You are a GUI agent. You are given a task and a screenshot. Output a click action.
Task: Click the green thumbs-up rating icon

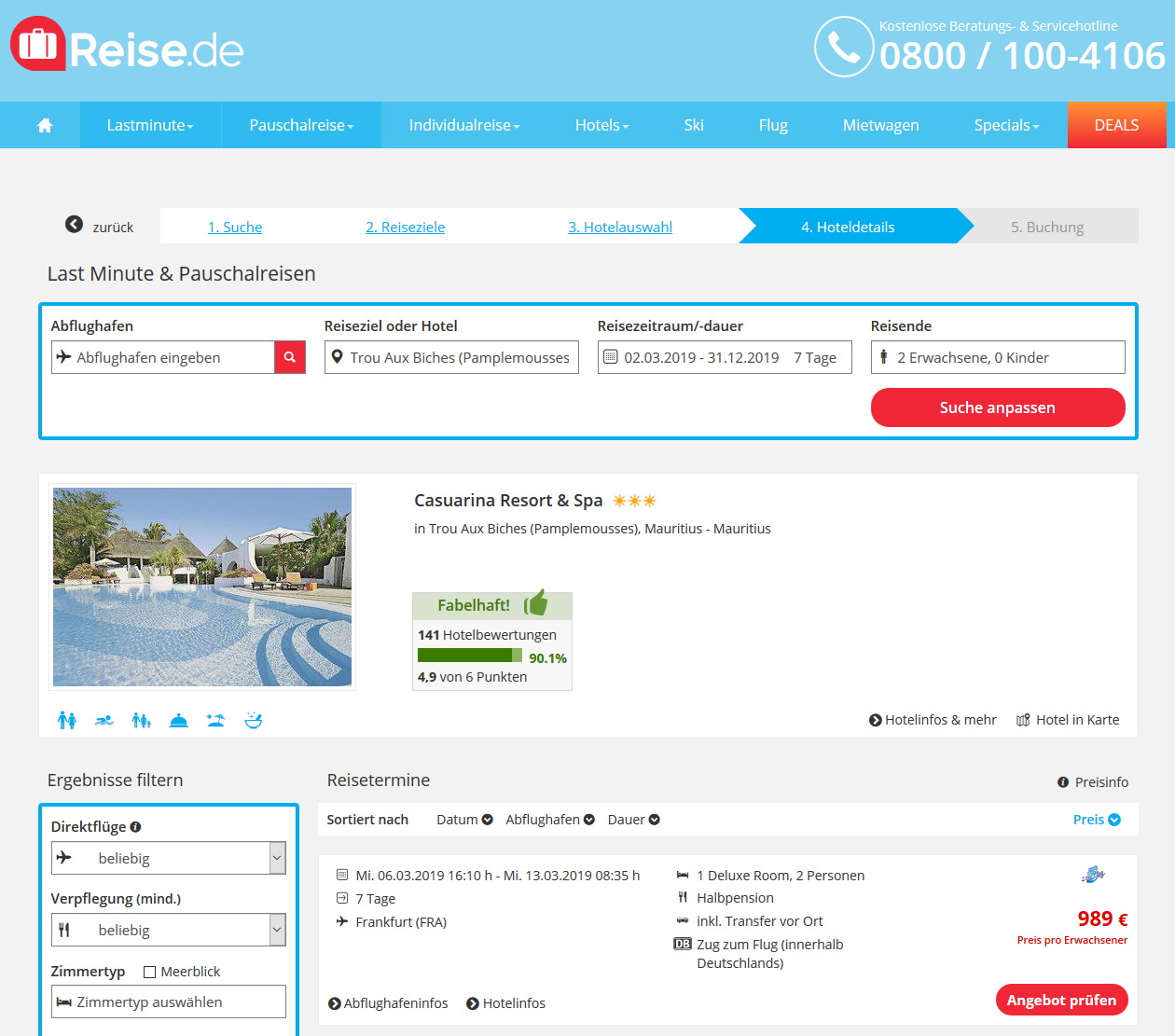(x=535, y=602)
